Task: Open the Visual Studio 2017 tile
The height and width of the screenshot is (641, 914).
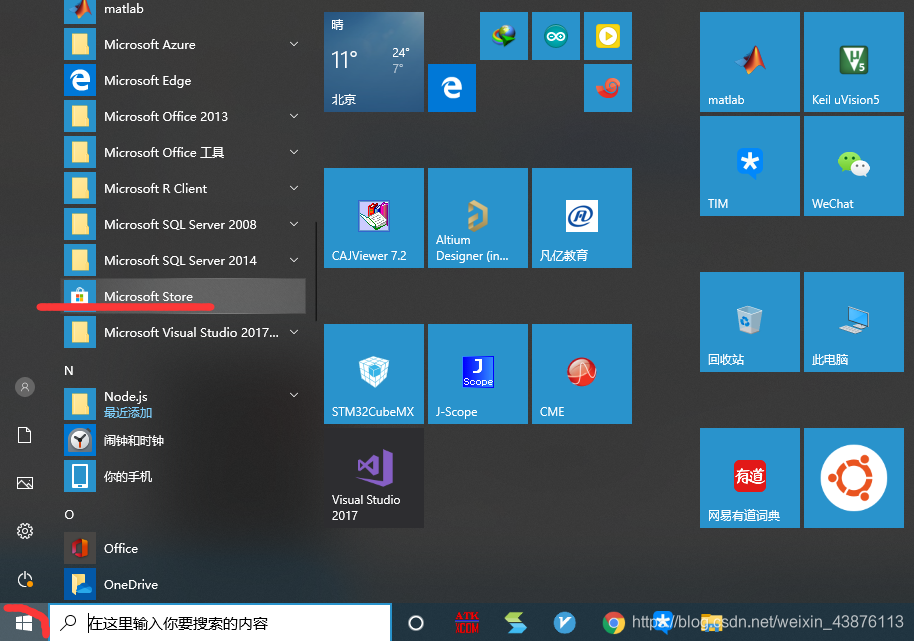Action: pyautogui.click(x=374, y=478)
